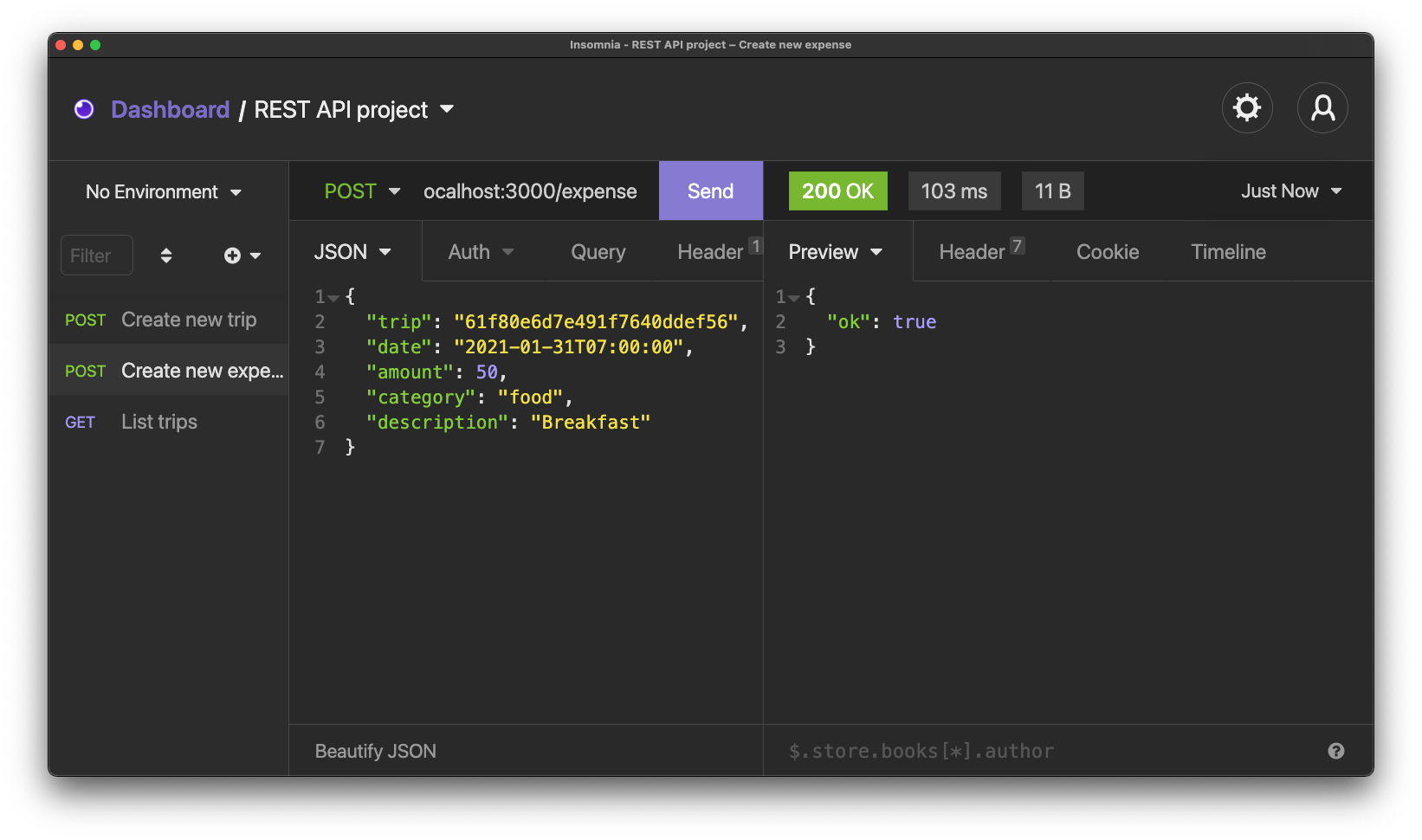Switch to the Cookie tab
The image size is (1422, 840).
tap(1107, 252)
